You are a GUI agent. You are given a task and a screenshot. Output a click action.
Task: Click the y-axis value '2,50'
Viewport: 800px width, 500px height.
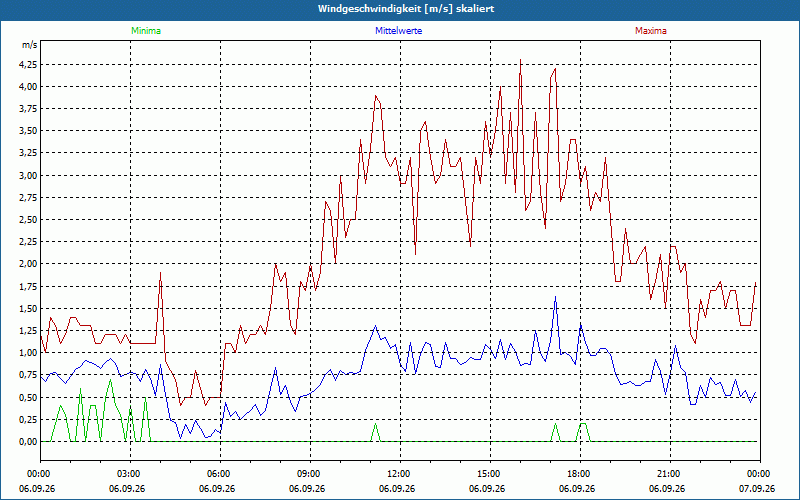pos(28,220)
